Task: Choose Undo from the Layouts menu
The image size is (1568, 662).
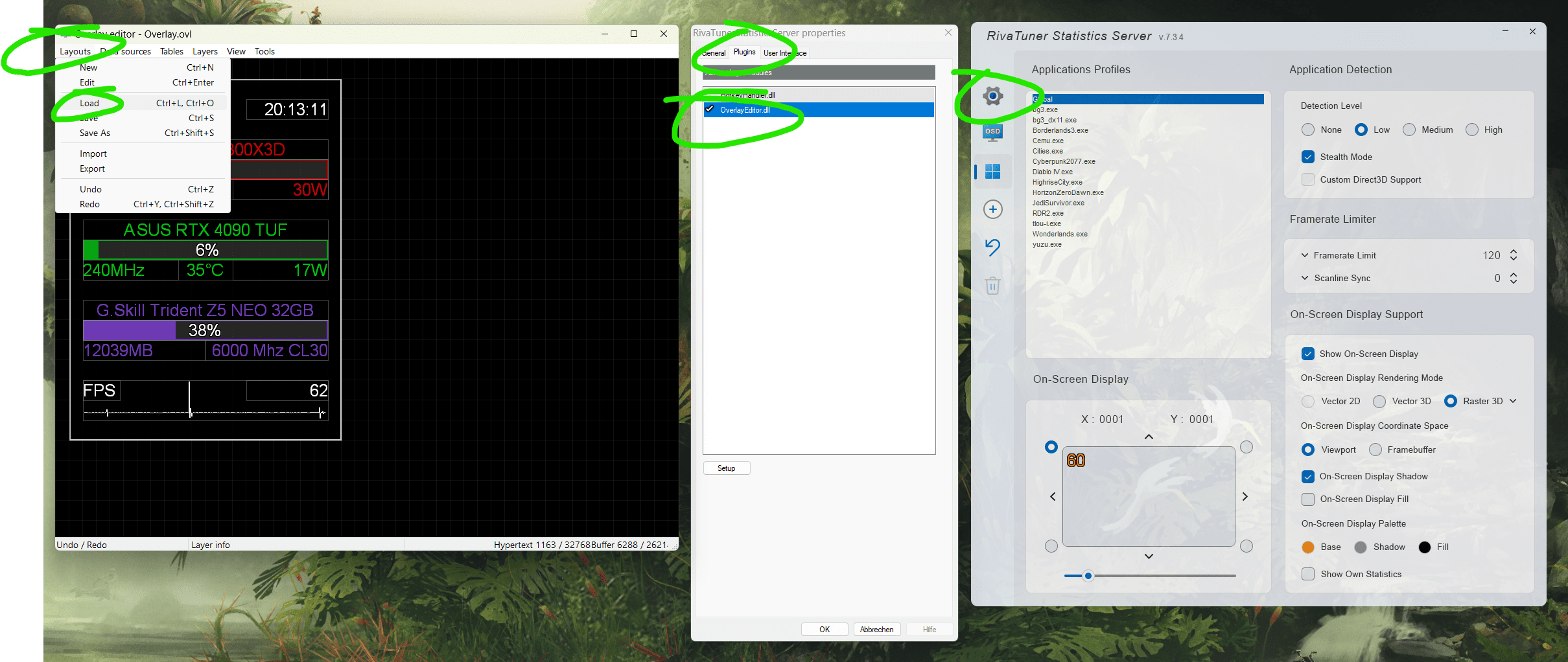Action: click(143, 189)
